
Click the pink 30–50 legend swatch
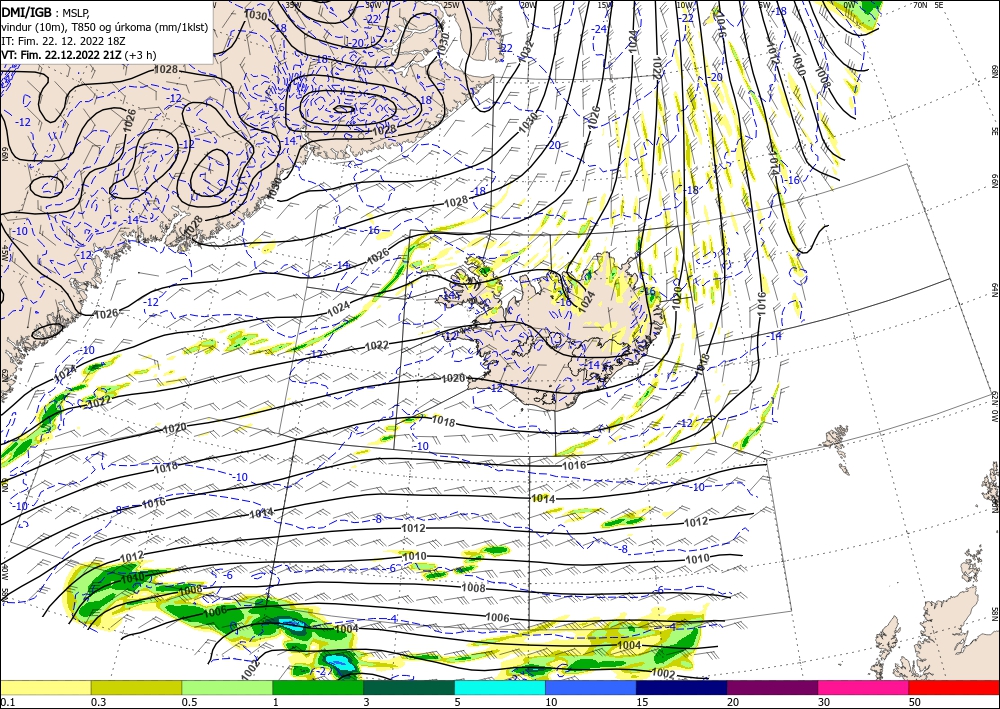pyautogui.click(x=864, y=687)
